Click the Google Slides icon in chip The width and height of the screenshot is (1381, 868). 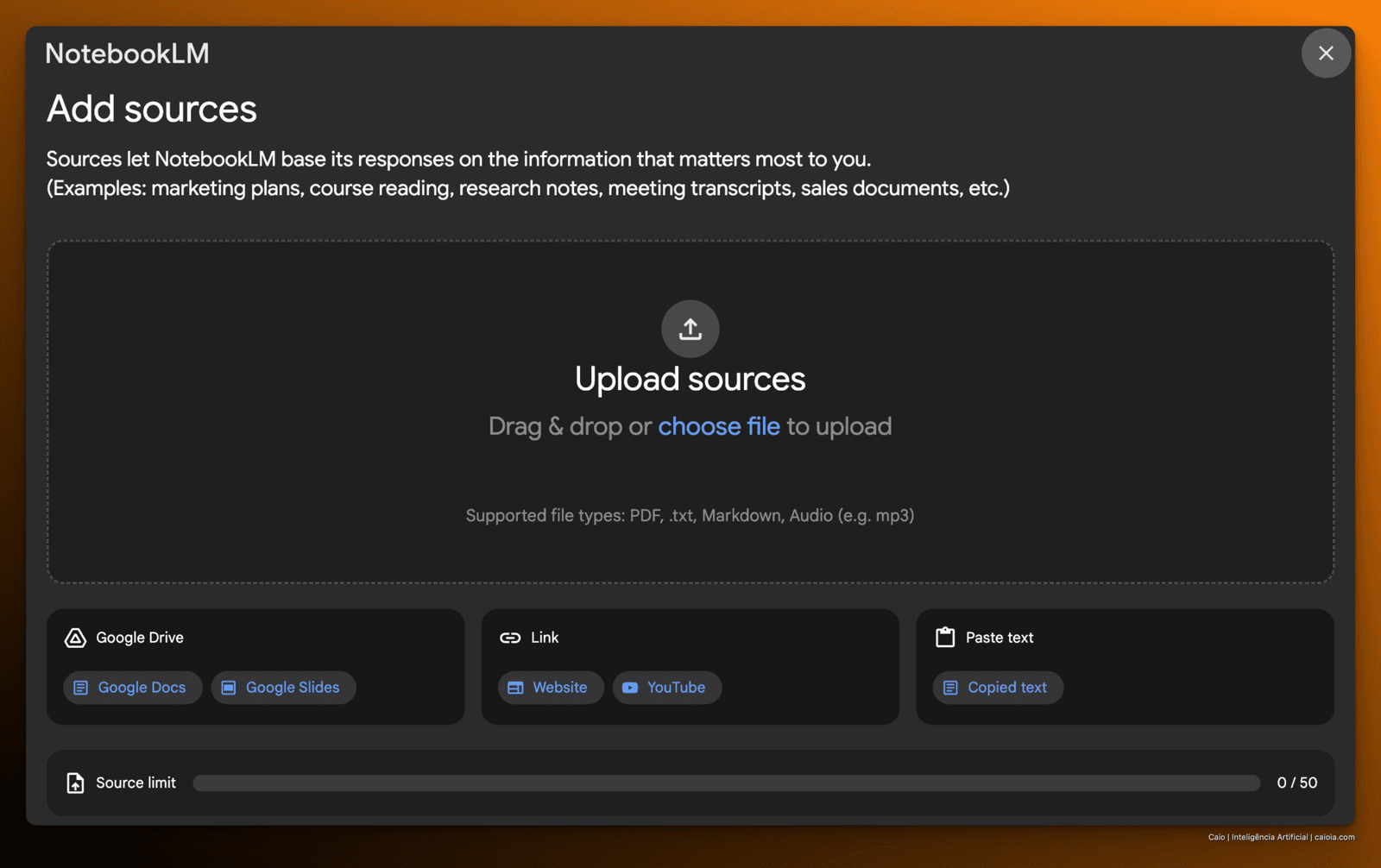pos(229,688)
